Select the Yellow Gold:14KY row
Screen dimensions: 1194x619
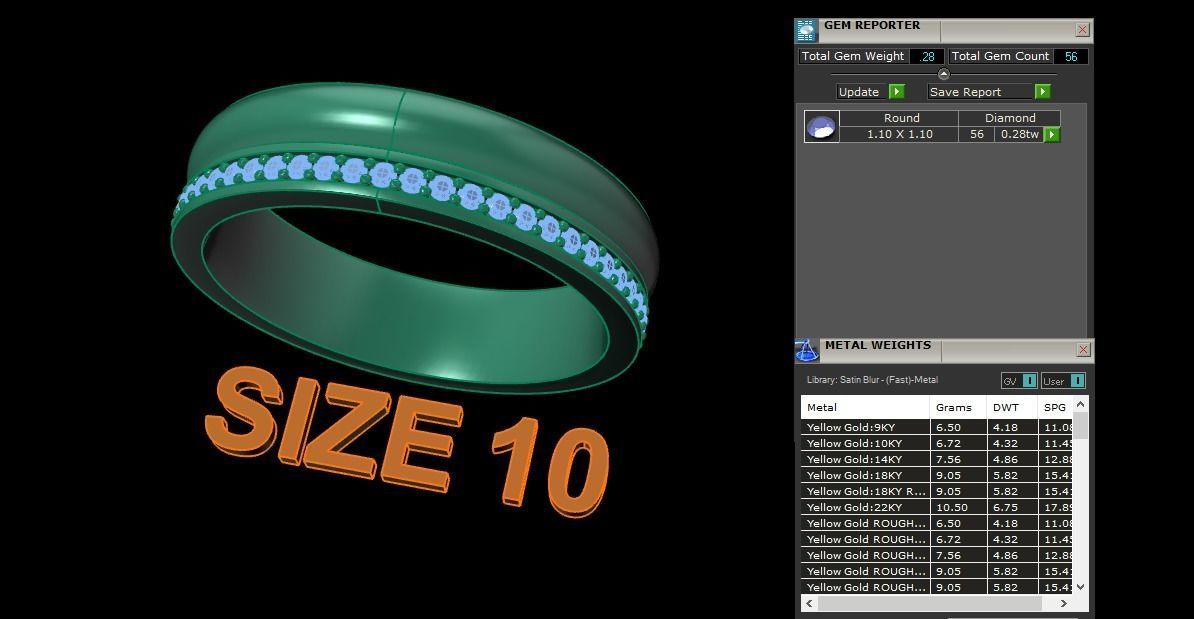pos(937,459)
